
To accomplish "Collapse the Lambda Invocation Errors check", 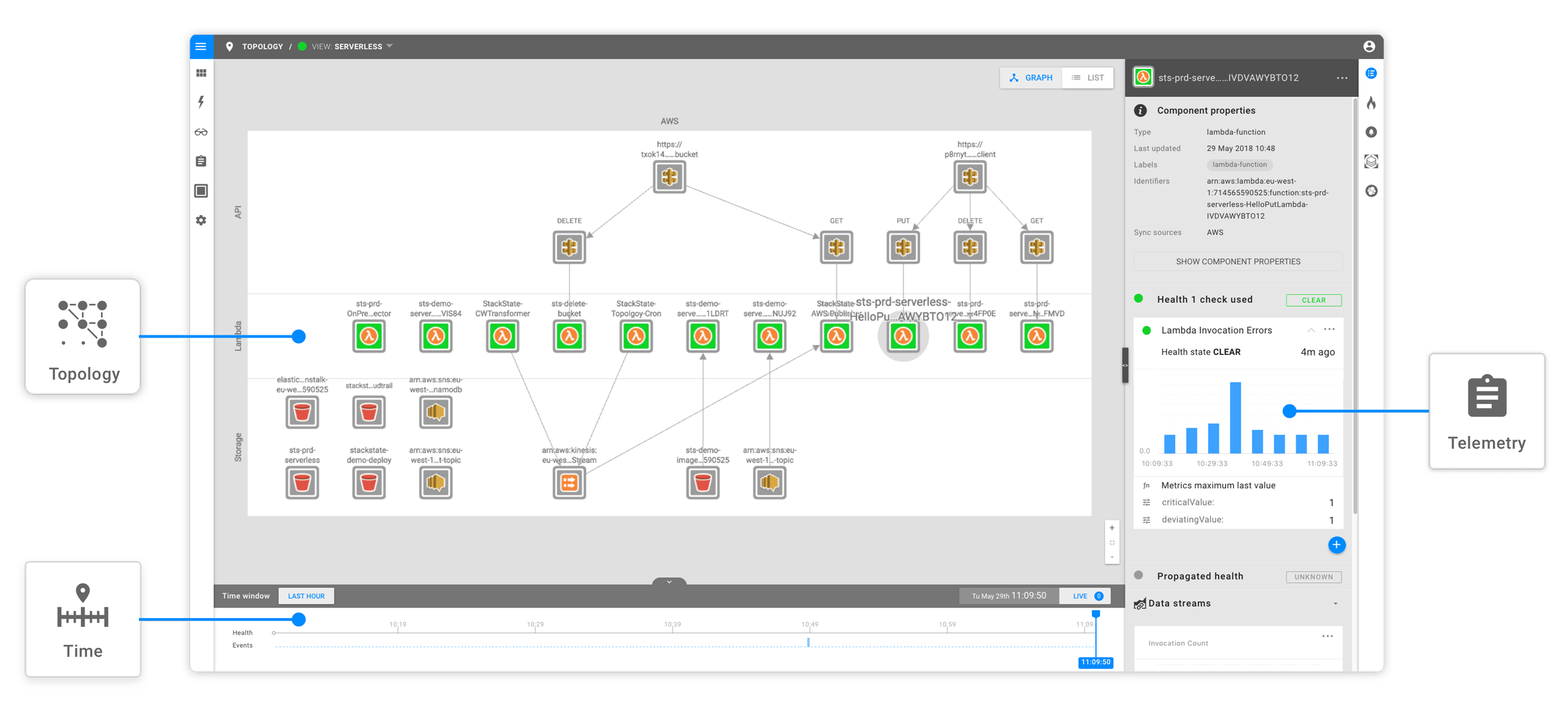I will point(1311,330).
